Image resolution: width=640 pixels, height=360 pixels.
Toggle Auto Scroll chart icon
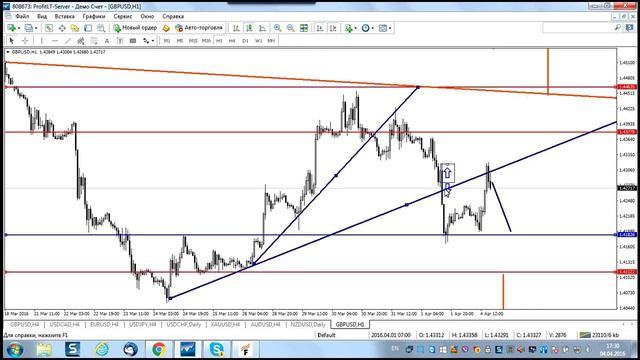pyautogui.click(x=320, y=28)
